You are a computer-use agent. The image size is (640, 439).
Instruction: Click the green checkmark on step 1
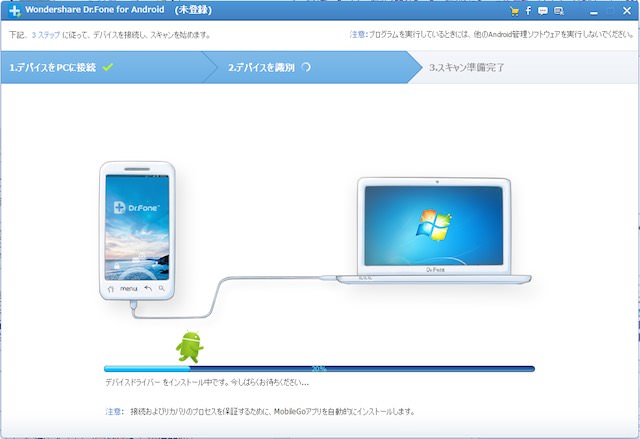(x=108, y=67)
